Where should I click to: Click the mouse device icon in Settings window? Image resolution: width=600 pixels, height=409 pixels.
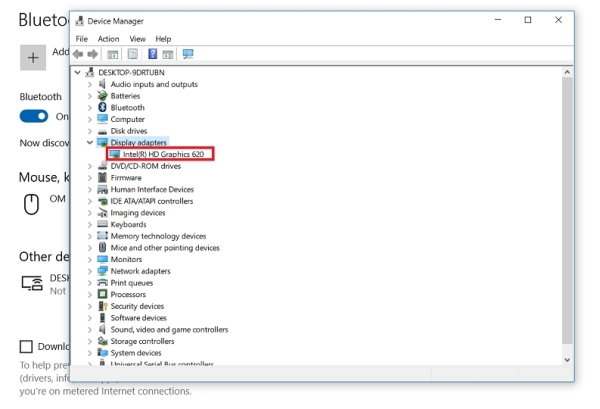click(x=31, y=204)
